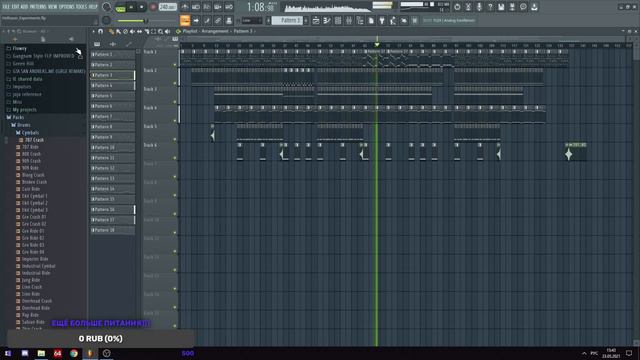The width and height of the screenshot is (640, 360).
Task: Click the audio editor scissors icon
Action: [x=468, y=7]
